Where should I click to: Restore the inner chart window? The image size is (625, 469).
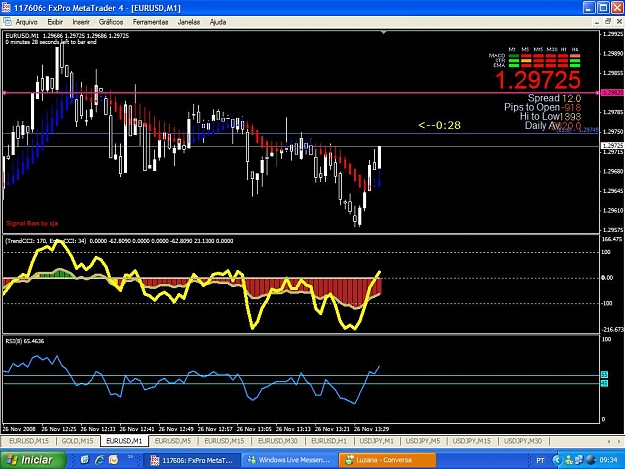608,22
